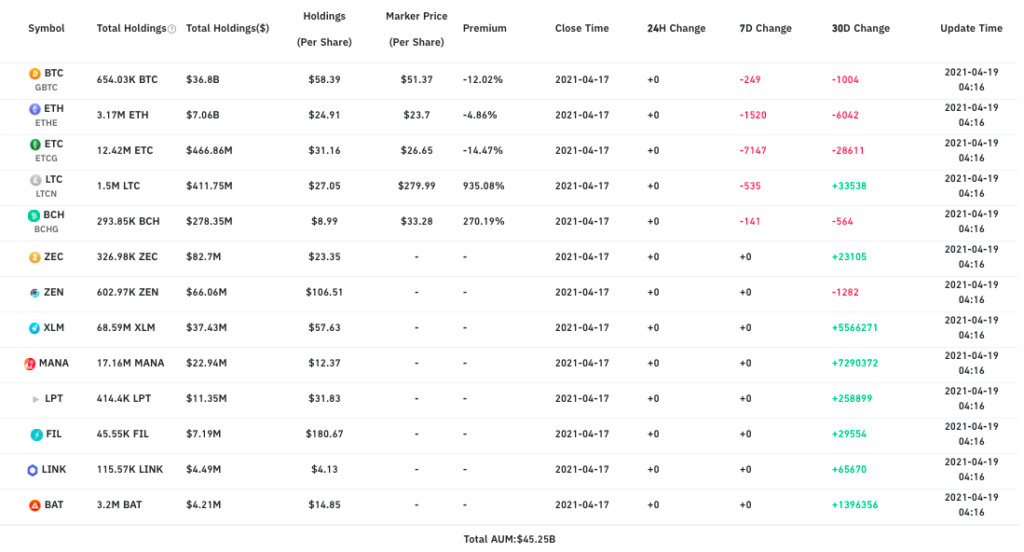Click the Bitcoin BTC coin icon
1024x552 pixels.
(34, 74)
